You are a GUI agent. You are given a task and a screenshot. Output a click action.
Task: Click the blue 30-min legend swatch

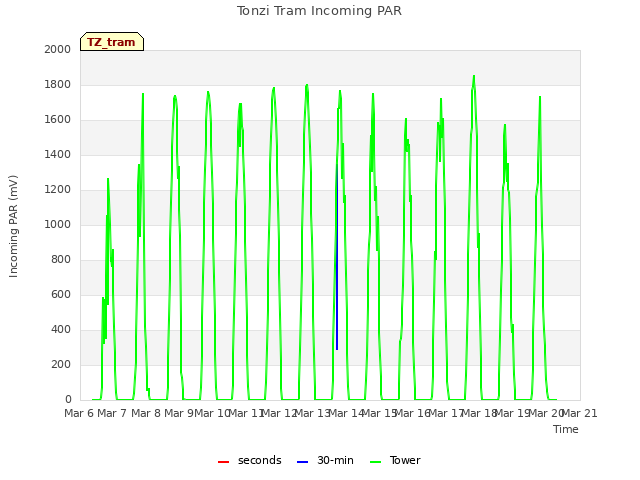click(302, 462)
